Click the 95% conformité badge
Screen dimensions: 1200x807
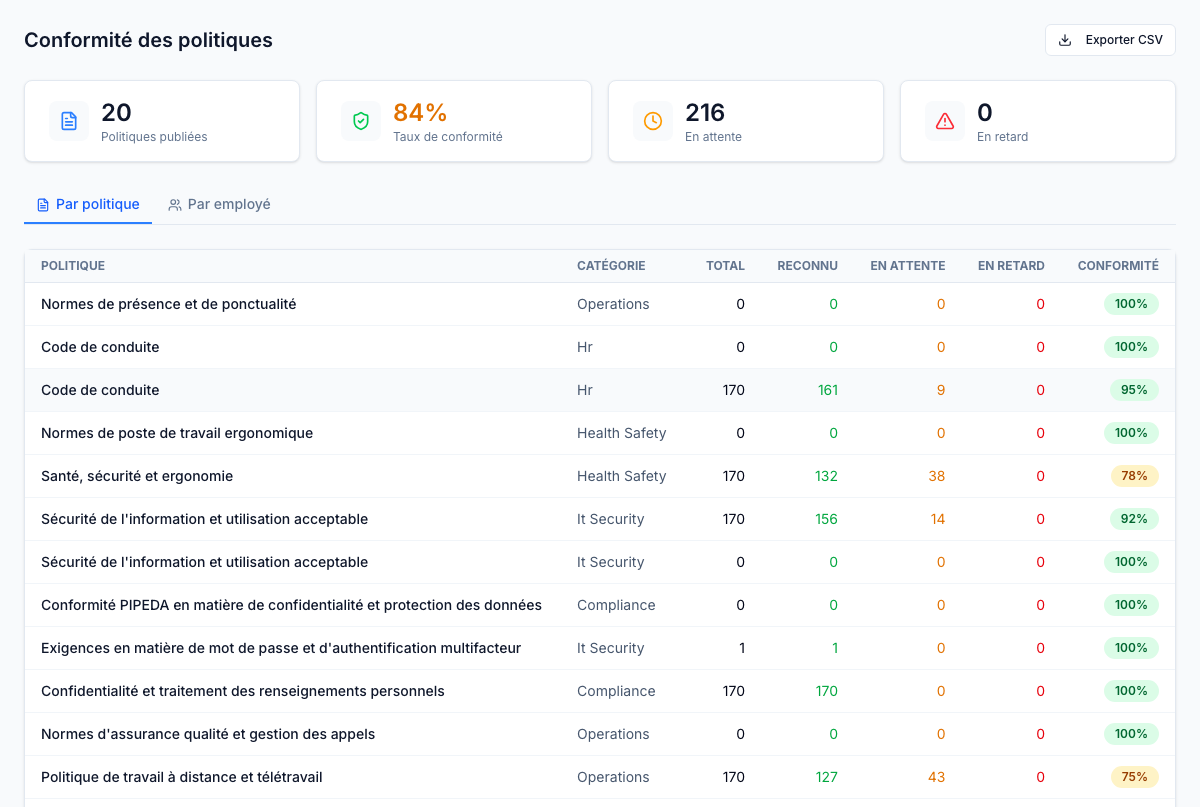point(1134,390)
